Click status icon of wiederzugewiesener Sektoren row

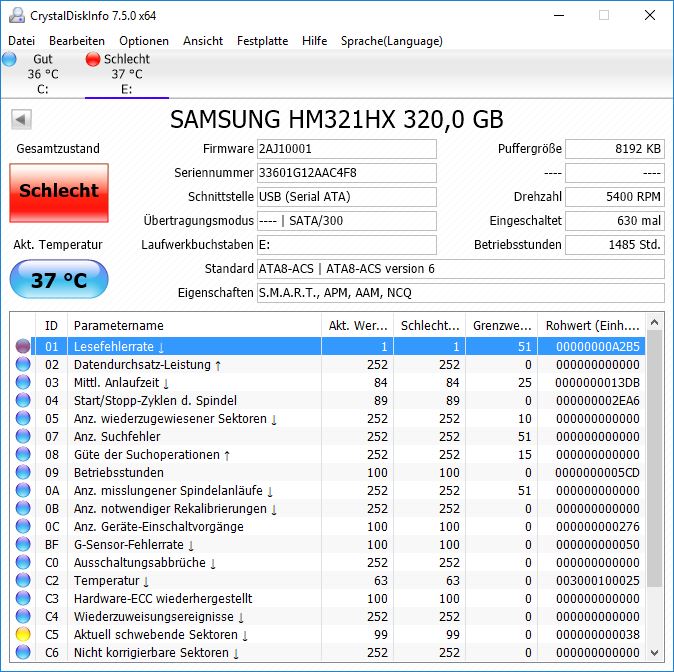(23, 418)
